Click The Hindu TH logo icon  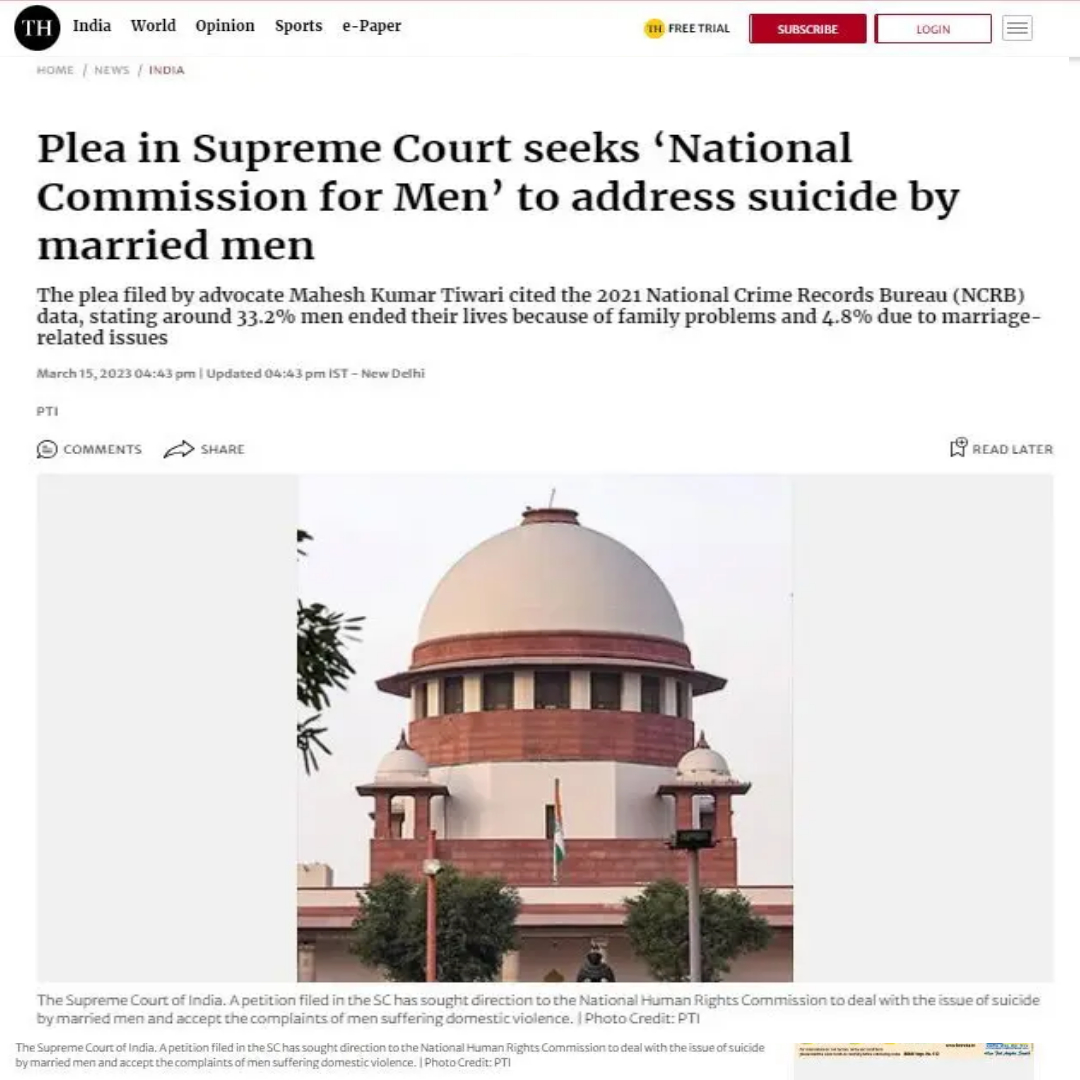coord(37,28)
